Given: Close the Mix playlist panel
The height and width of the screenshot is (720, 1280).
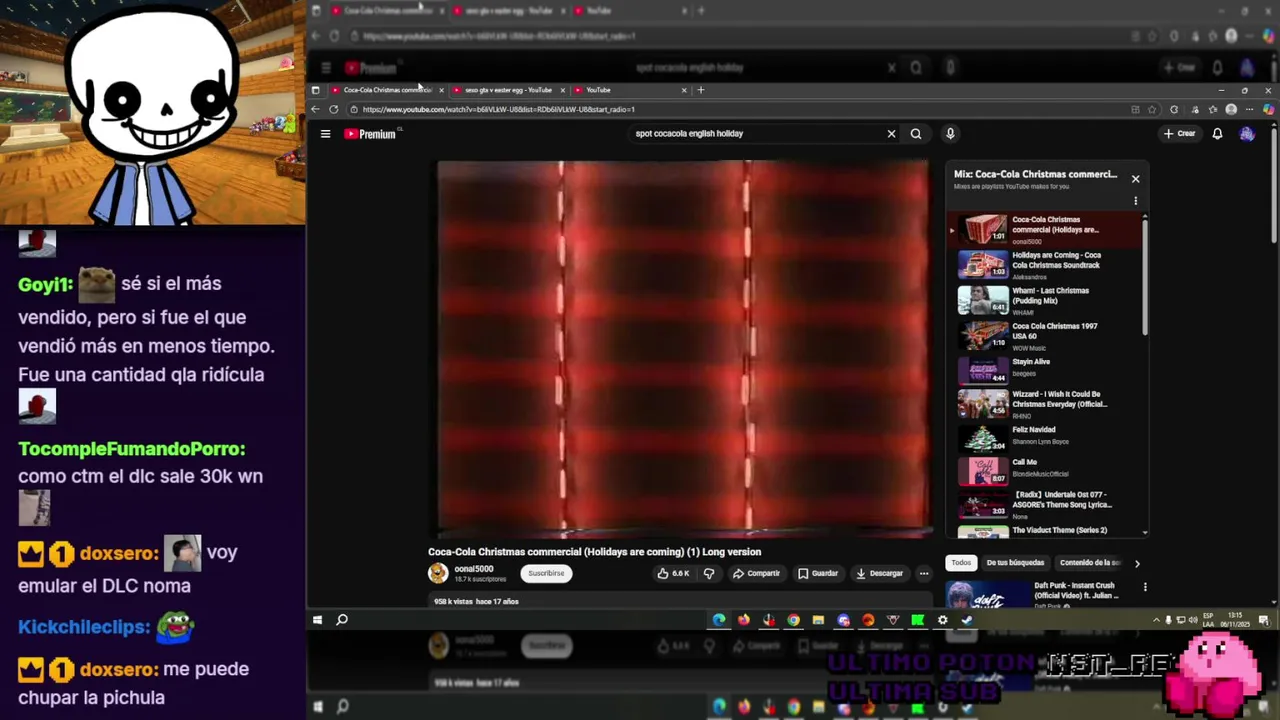Looking at the screenshot, I should [x=1135, y=179].
